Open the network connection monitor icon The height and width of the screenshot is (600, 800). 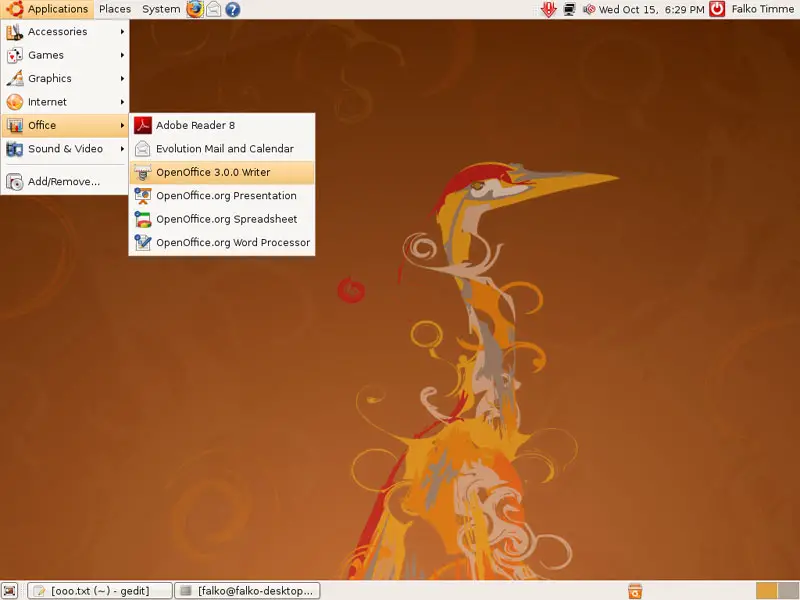pyautogui.click(x=569, y=9)
